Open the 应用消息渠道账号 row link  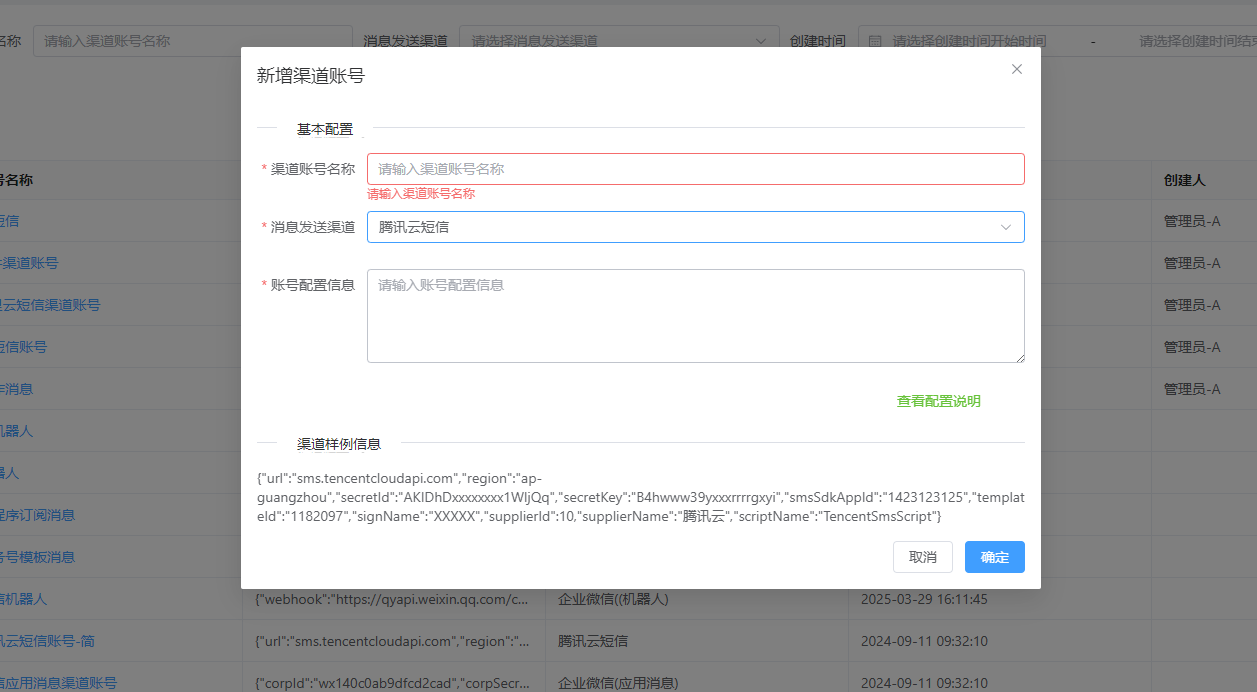click(58, 683)
